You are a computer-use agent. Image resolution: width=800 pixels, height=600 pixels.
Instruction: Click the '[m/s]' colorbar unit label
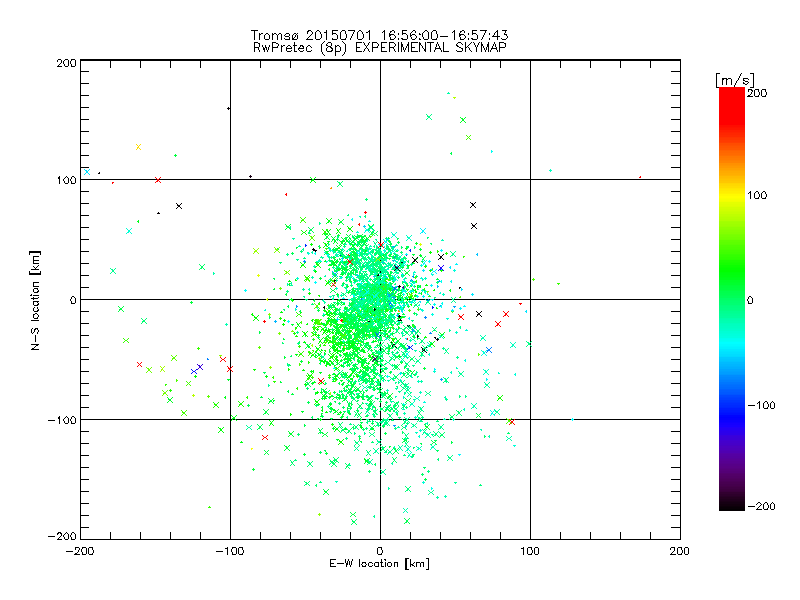point(735,80)
